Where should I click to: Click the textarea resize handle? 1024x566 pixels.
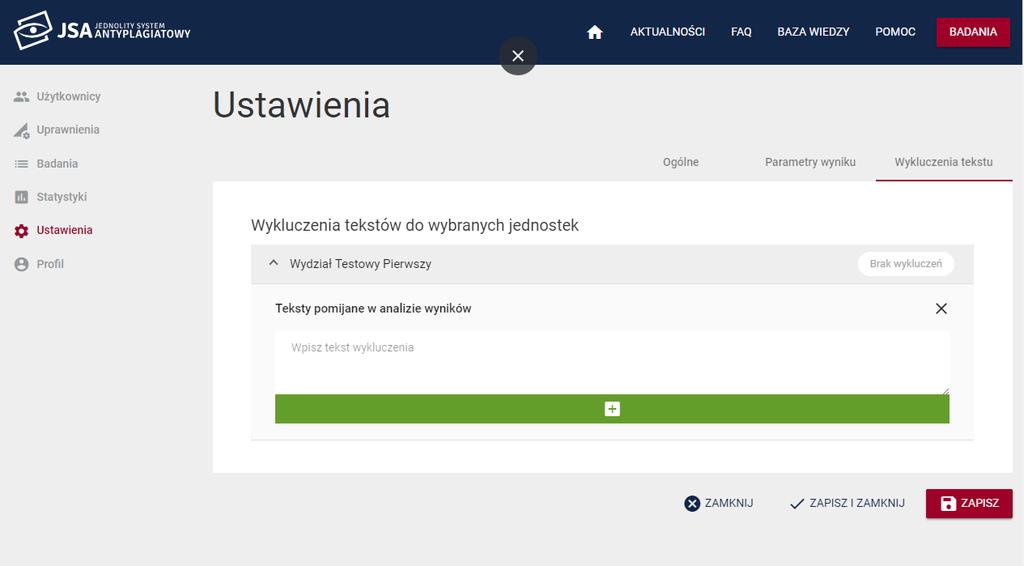[x=945, y=390]
